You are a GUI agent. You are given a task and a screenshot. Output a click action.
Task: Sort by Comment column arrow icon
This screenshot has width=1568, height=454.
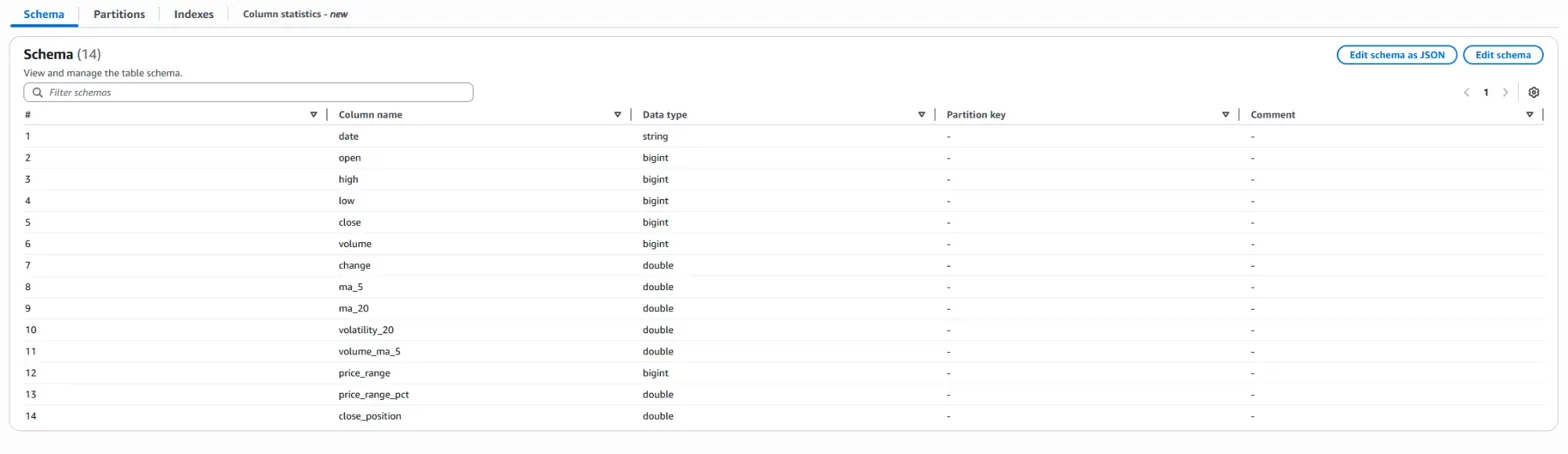(1529, 115)
